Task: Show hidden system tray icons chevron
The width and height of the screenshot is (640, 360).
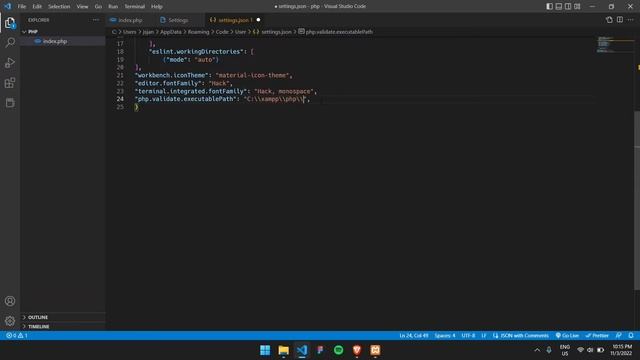Action: point(537,350)
